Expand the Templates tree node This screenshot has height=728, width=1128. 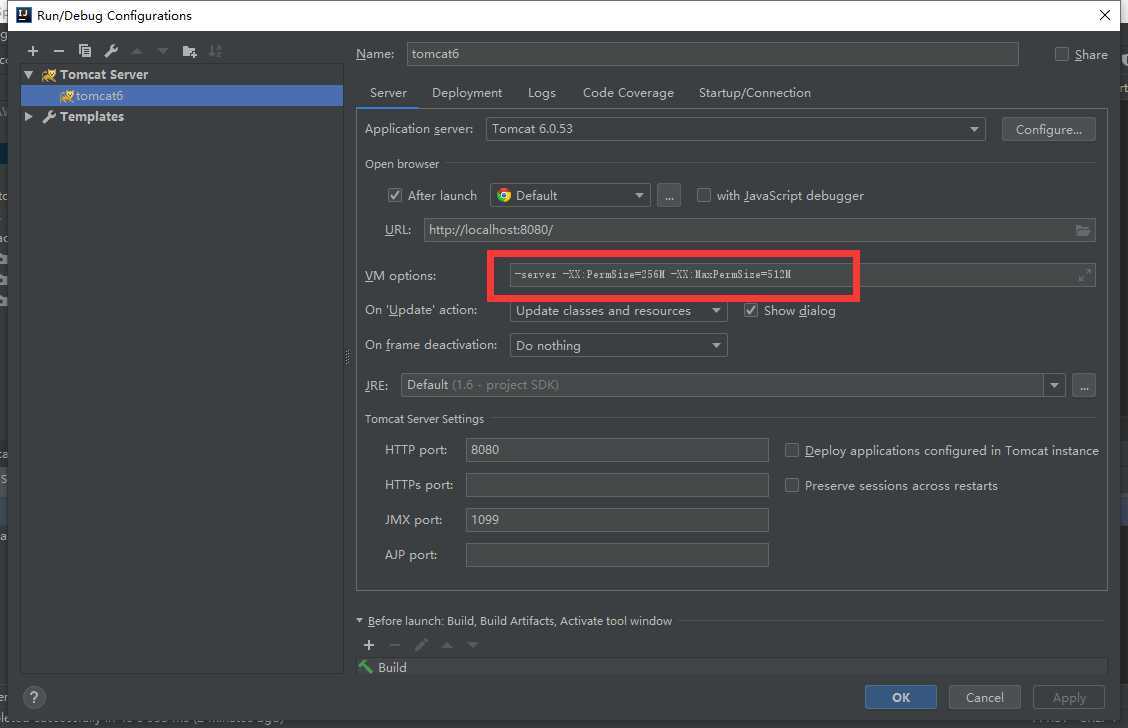point(29,117)
